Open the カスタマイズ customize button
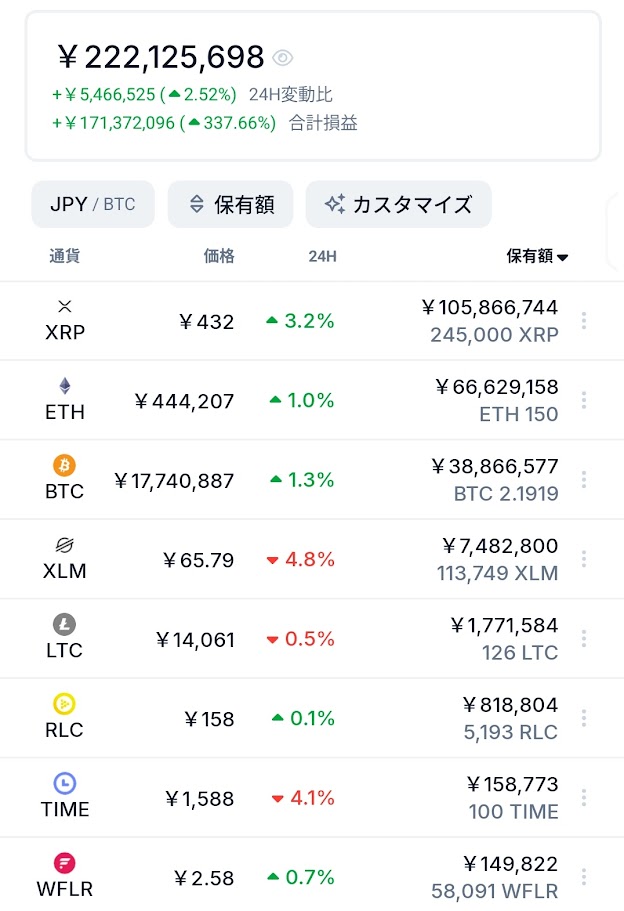Screen dimensions: 624x911 coord(399,204)
